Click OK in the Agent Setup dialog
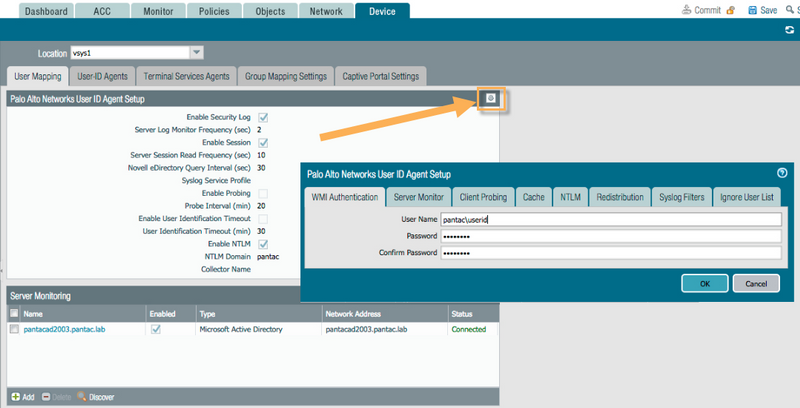The image size is (800, 408). click(x=705, y=284)
